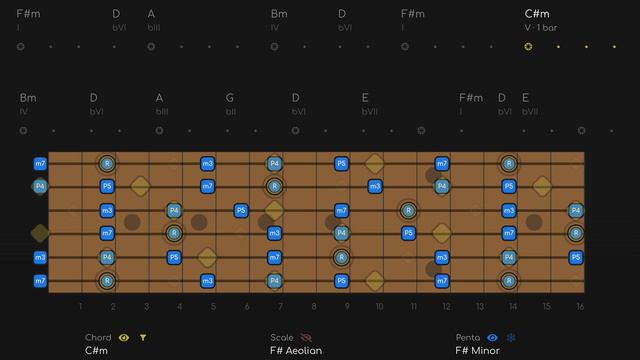
Task: Click the open-string m7 on the top string
Action: [x=40, y=164]
